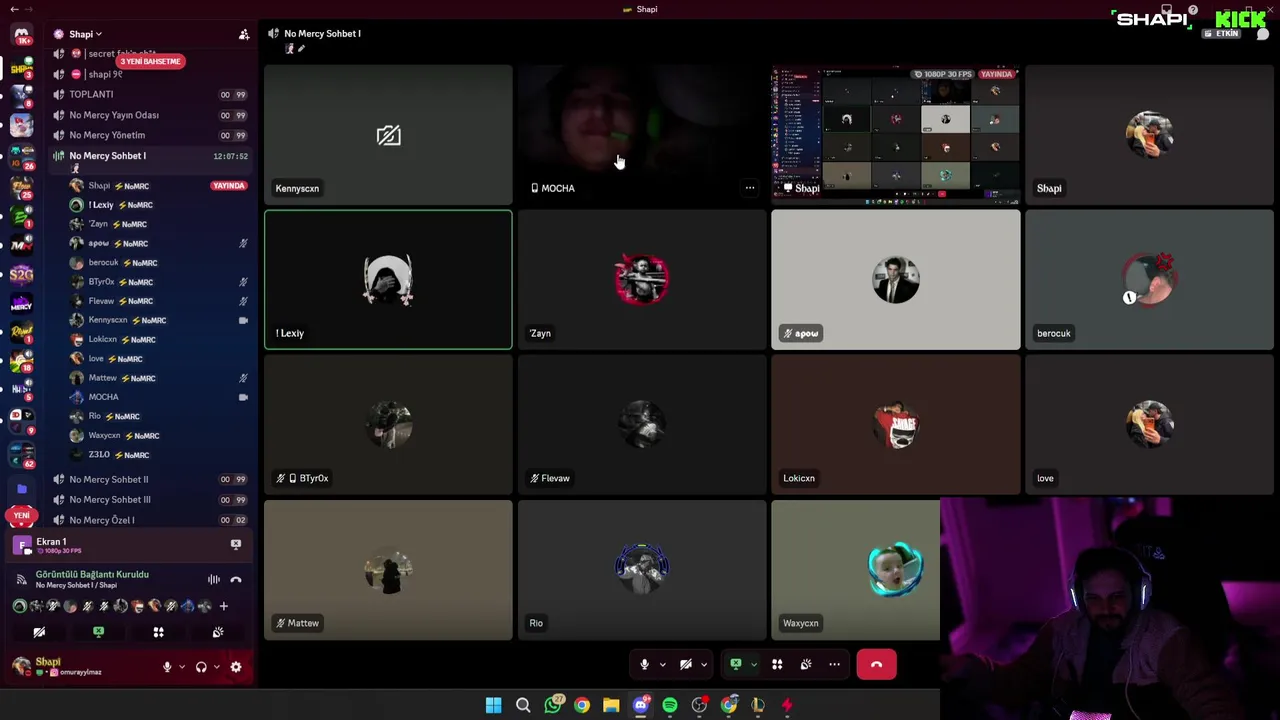Toggle camera in left voice panel
This screenshot has width=1280, height=720.
click(x=39, y=632)
